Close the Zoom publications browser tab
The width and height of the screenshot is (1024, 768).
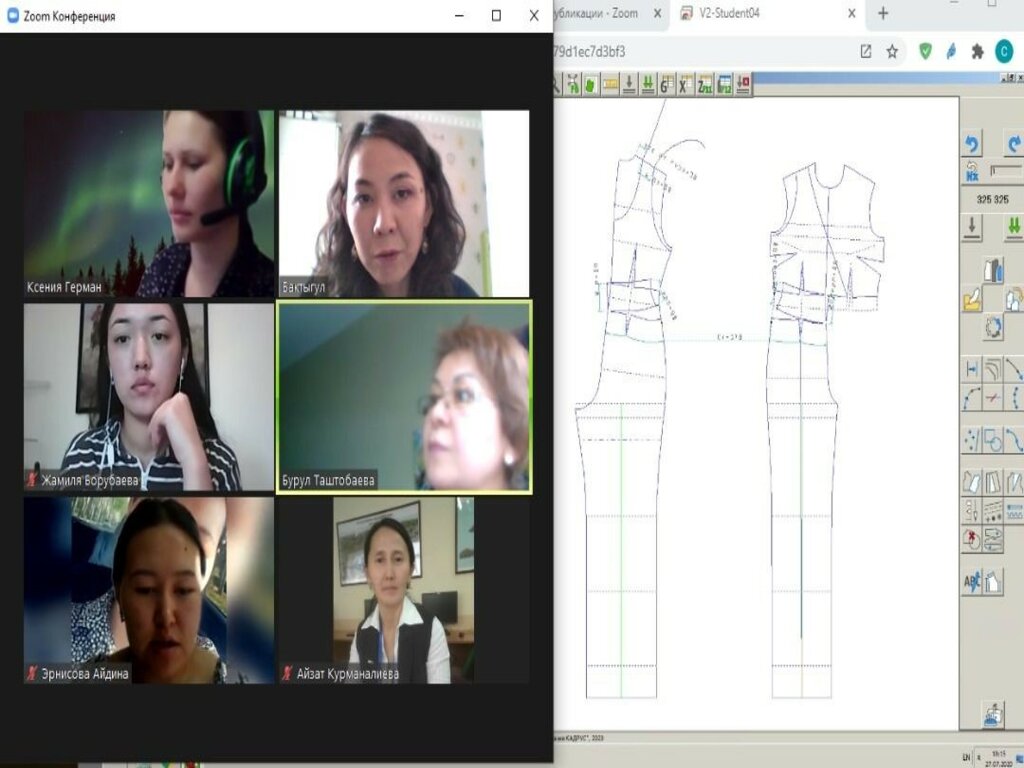click(658, 13)
